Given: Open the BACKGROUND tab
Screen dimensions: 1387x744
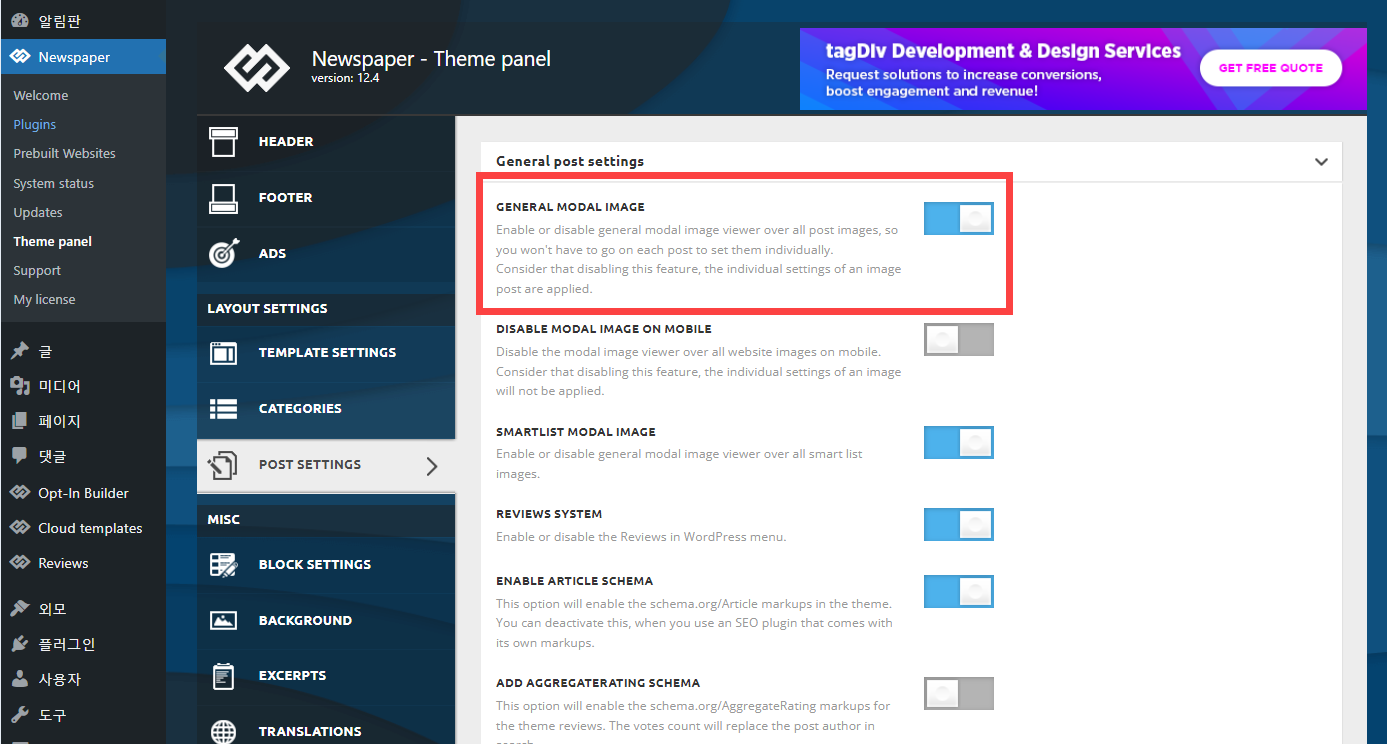Looking at the screenshot, I should [326, 621].
